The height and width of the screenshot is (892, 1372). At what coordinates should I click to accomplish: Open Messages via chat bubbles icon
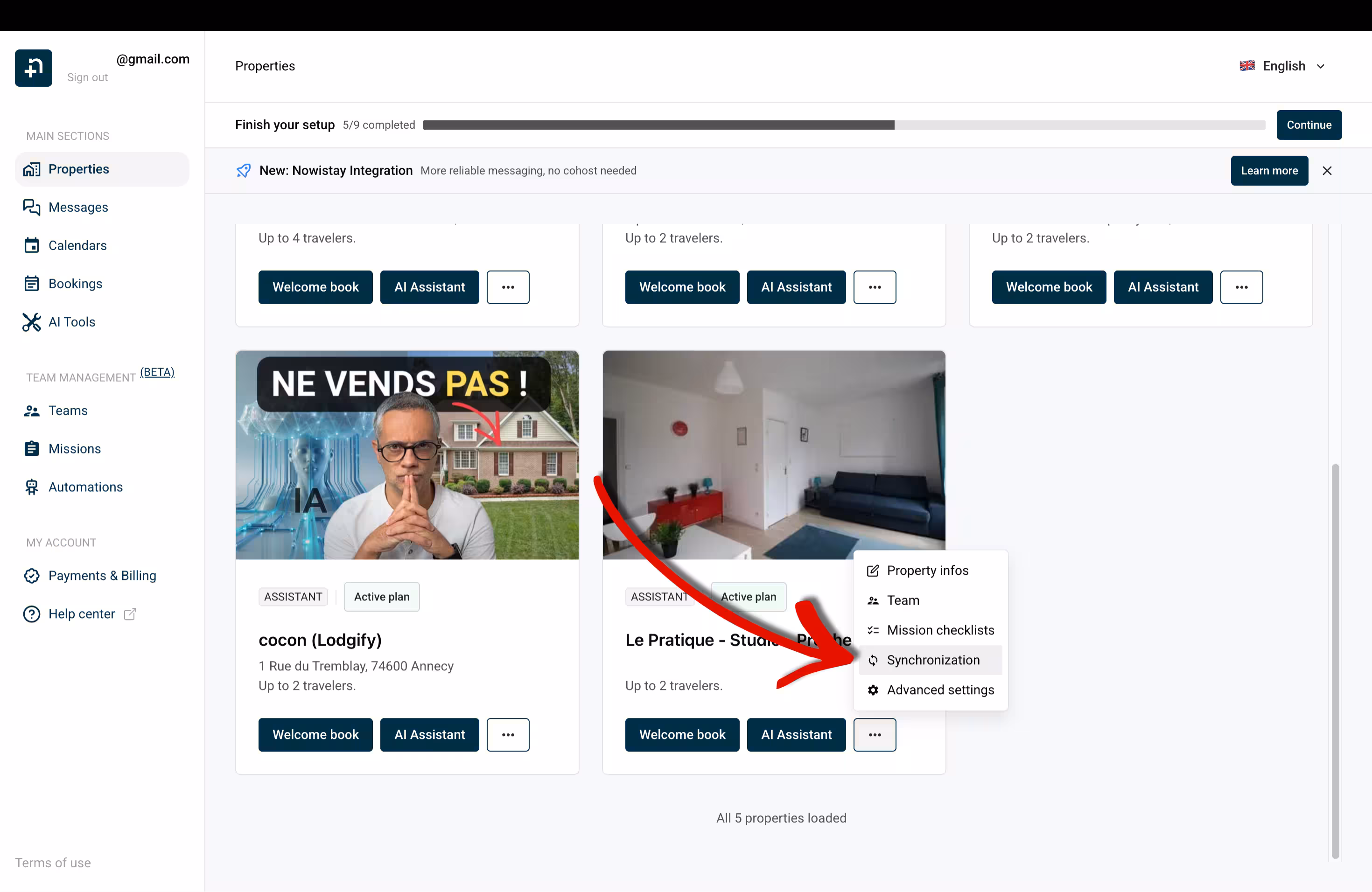32,207
